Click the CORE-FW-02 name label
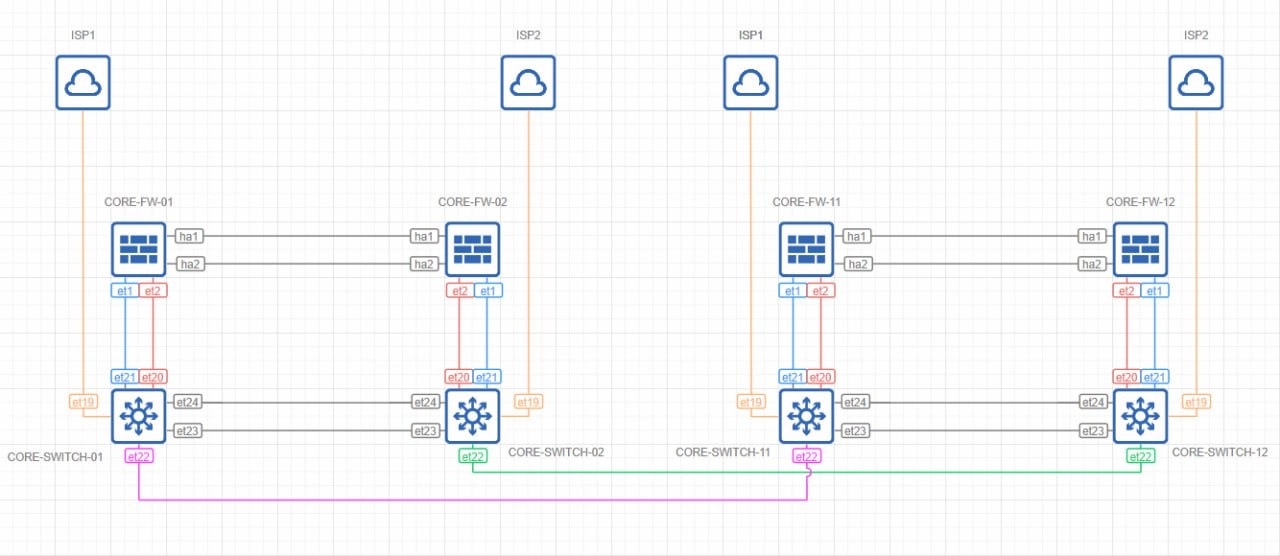This screenshot has width=1280, height=556. click(x=473, y=202)
